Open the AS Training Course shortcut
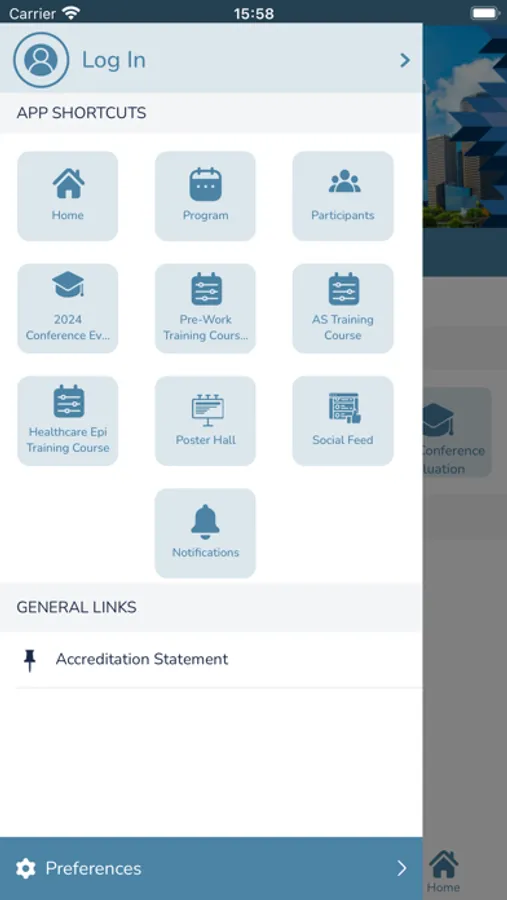 343,308
